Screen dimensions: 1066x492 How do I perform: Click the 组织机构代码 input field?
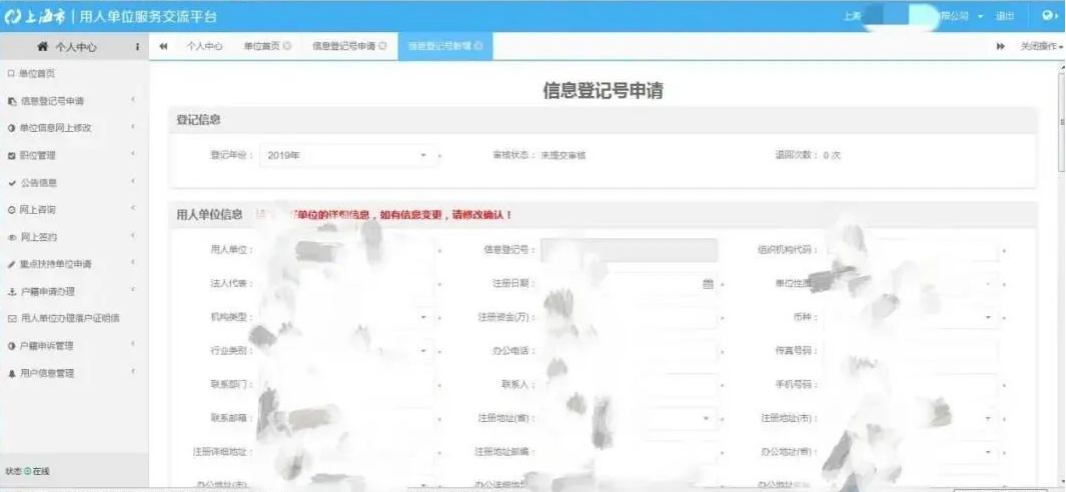[910, 250]
